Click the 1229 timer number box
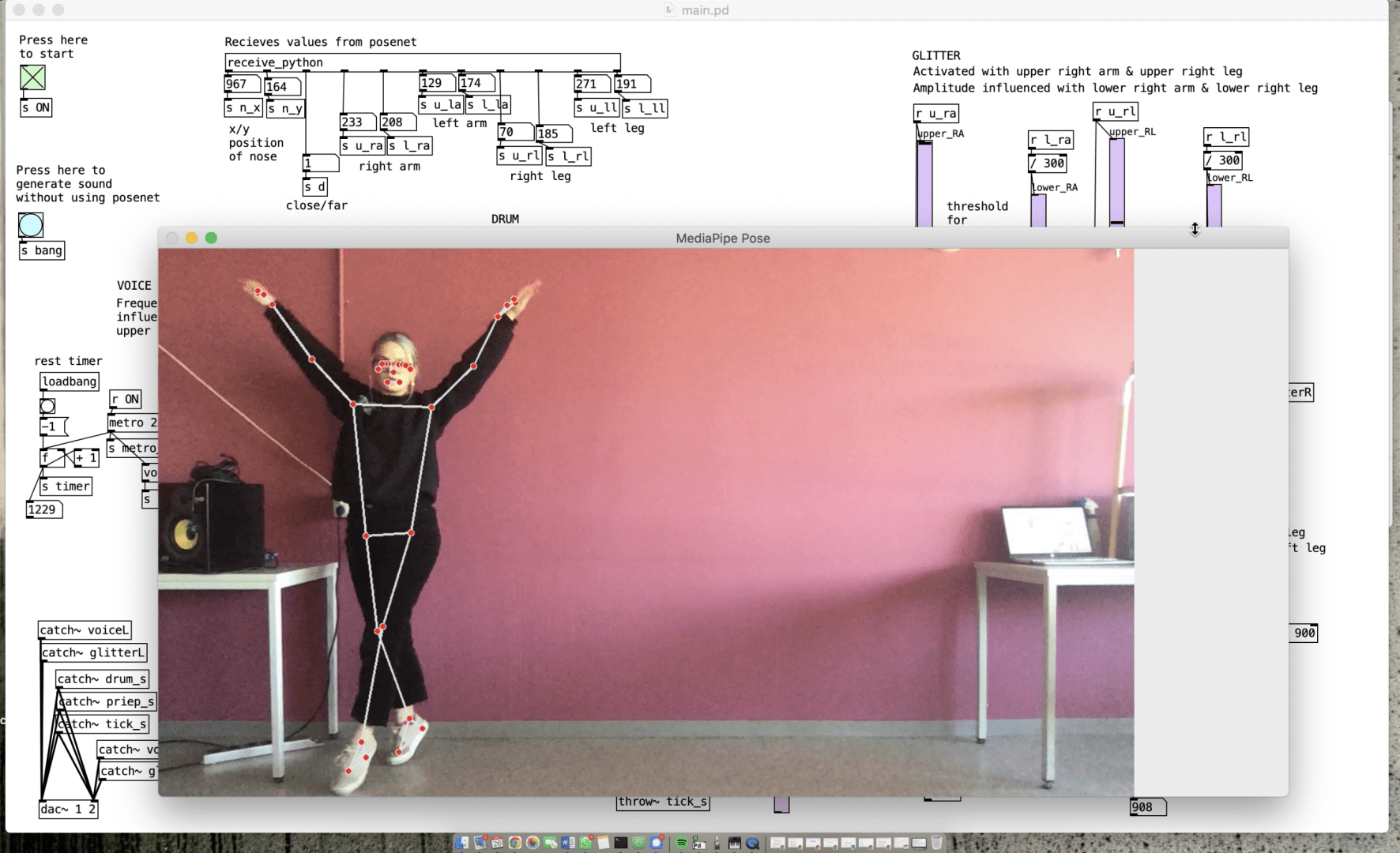This screenshot has height=853, width=1400. (x=43, y=509)
